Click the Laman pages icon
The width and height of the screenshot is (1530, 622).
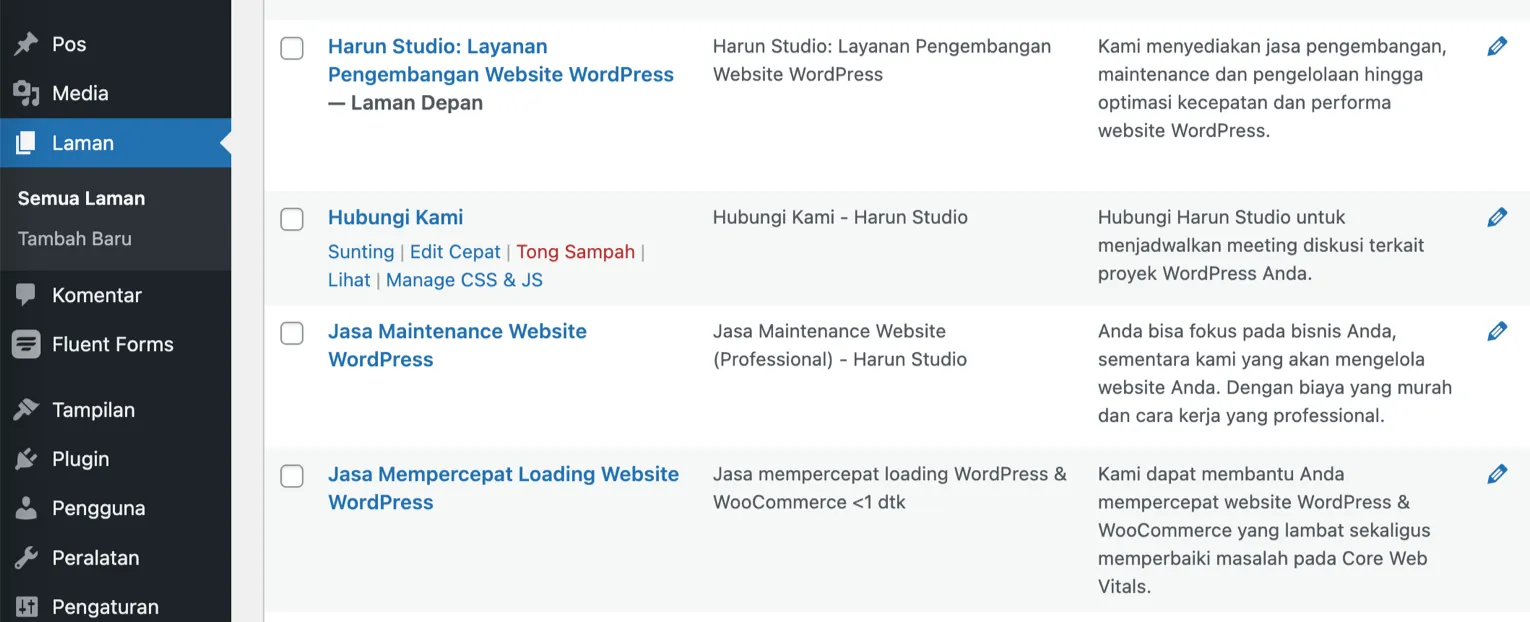point(26,143)
